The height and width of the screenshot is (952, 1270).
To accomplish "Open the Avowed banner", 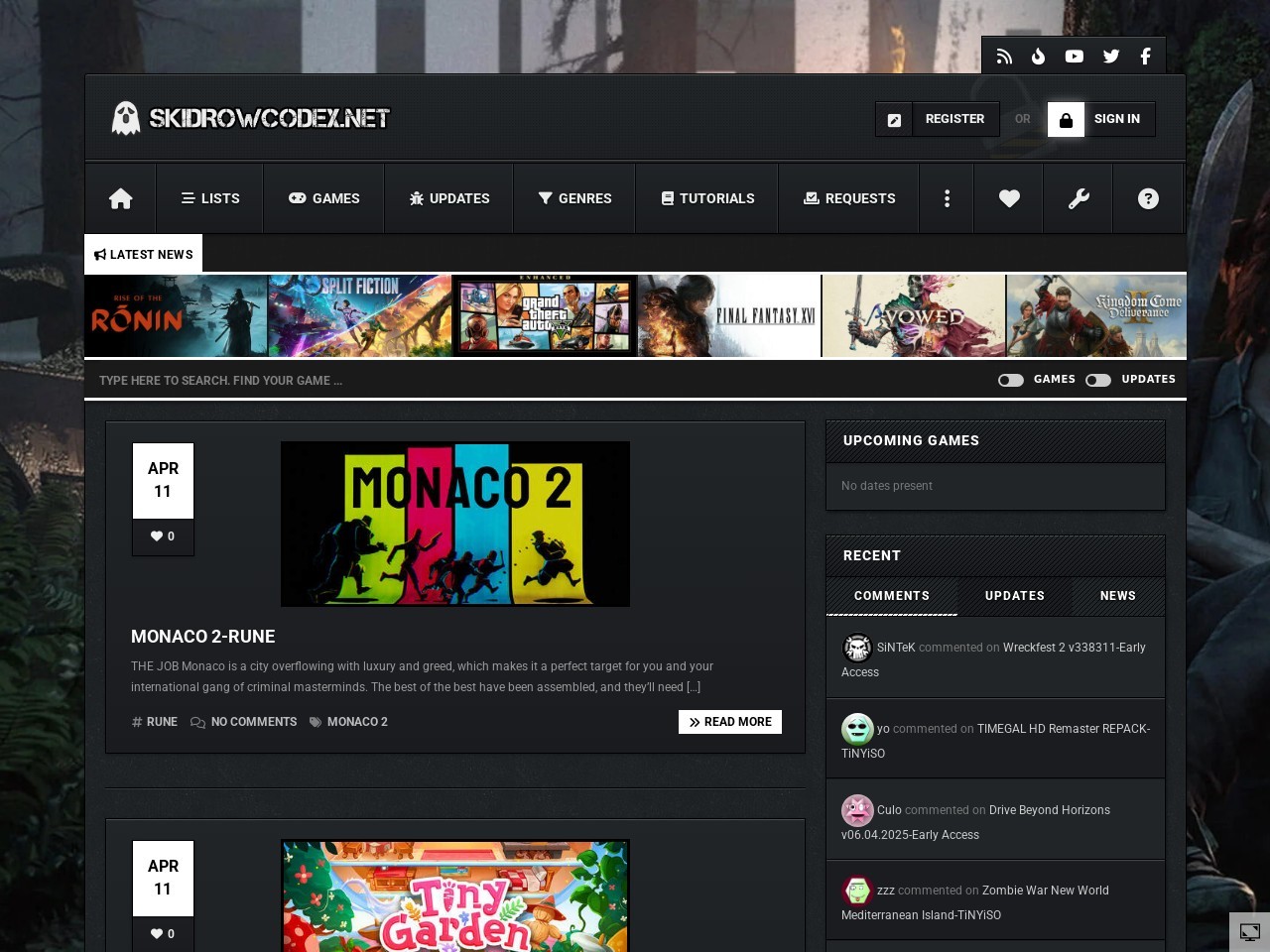I will point(914,316).
